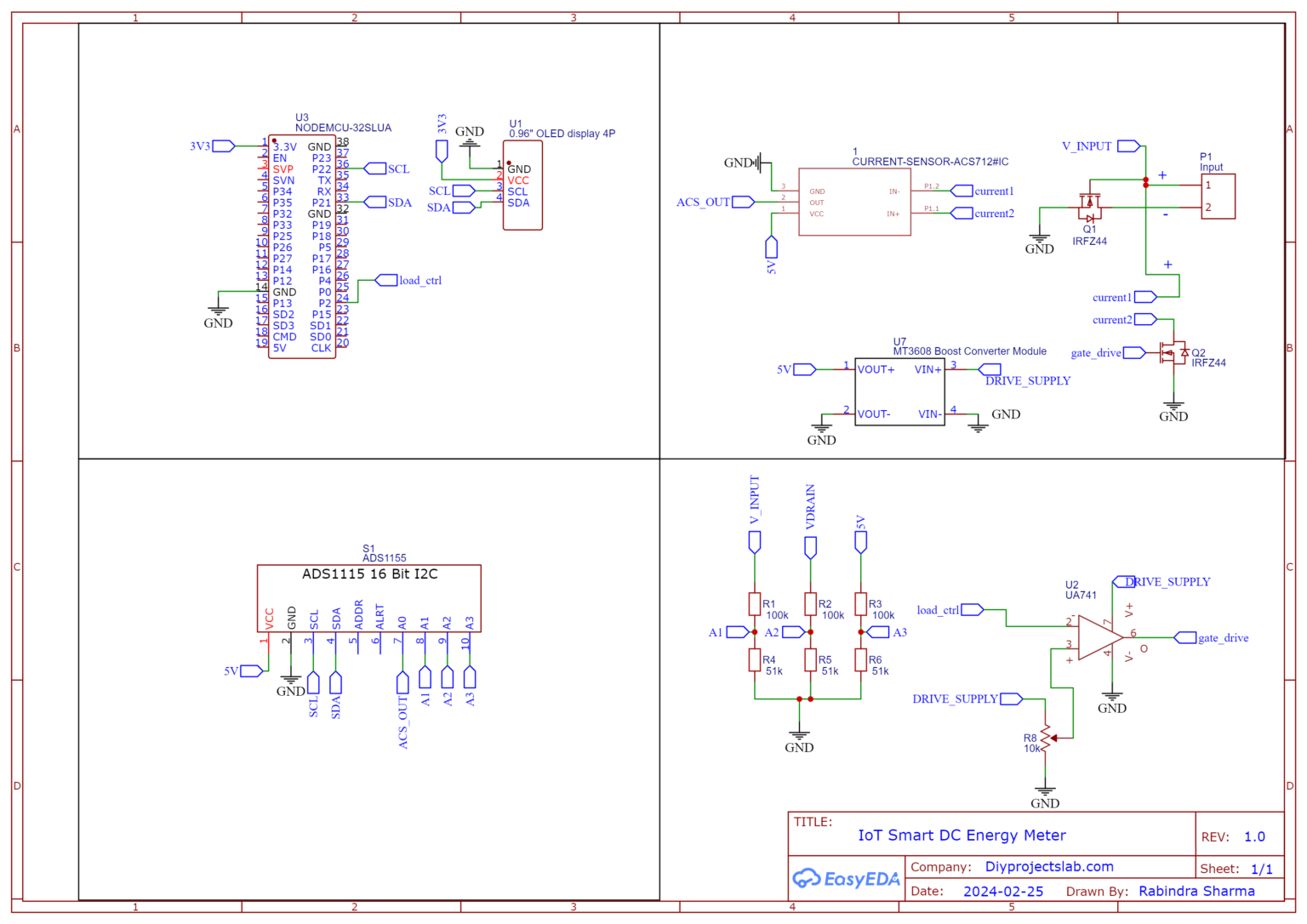
Task: Select the IoT Smart DC Energy Meter title
Action: point(962,836)
